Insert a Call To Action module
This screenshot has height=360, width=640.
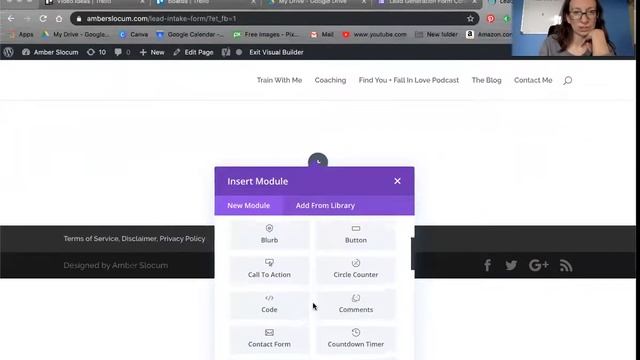[x=269, y=269]
